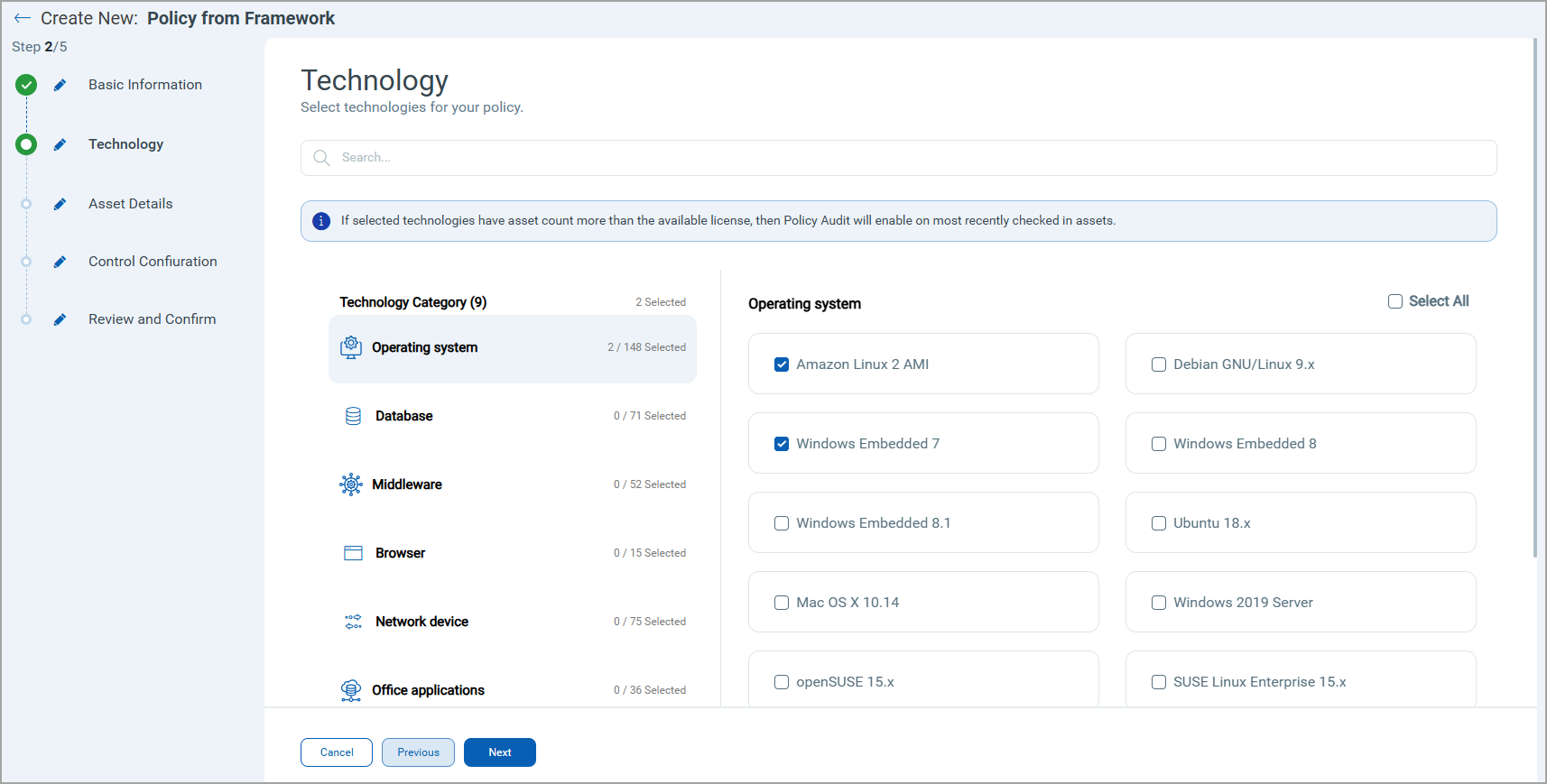The height and width of the screenshot is (784, 1547).
Task: Uncheck the Amazon Linux 2 AMI checkbox
Action: (782, 364)
